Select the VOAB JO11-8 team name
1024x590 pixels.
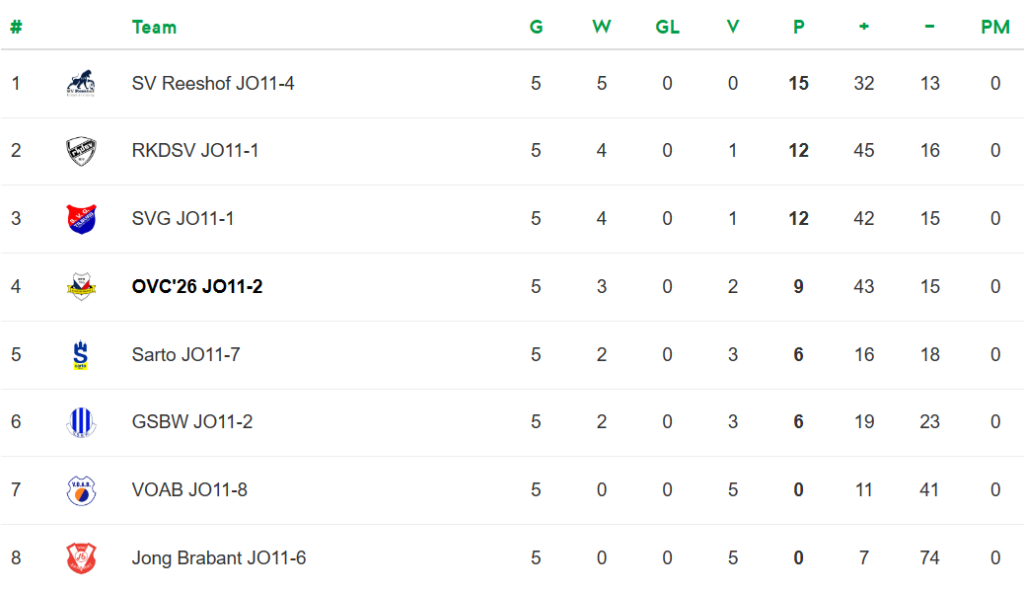click(x=190, y=490)
